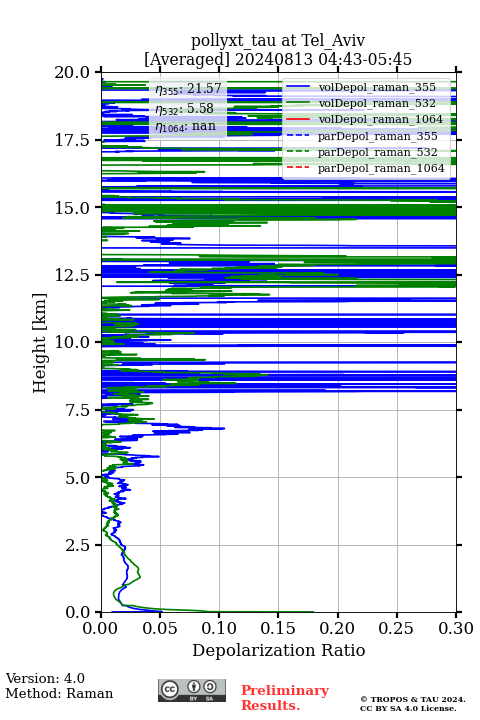This screenshot has height=720, width=480.
Task: Click the η1064: nan annotation
Action: [186, 126]
